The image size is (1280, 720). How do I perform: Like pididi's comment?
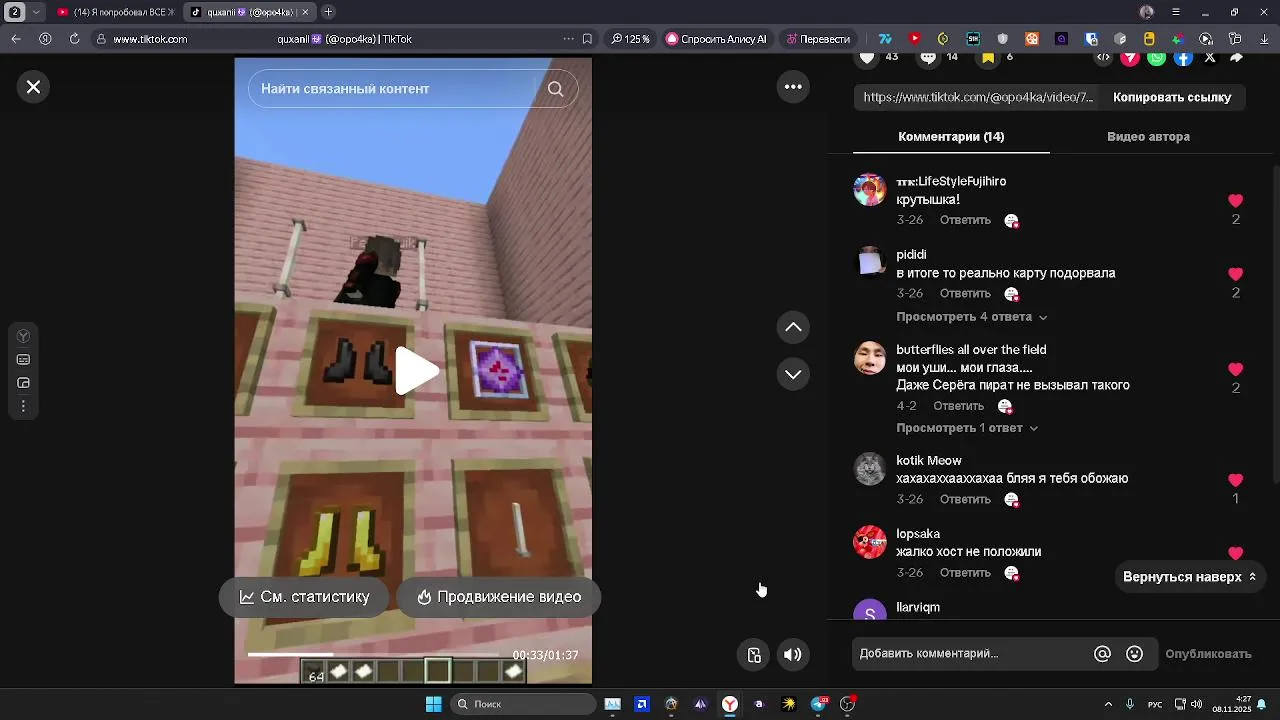pyautogui.click(x=1235, y=274)
